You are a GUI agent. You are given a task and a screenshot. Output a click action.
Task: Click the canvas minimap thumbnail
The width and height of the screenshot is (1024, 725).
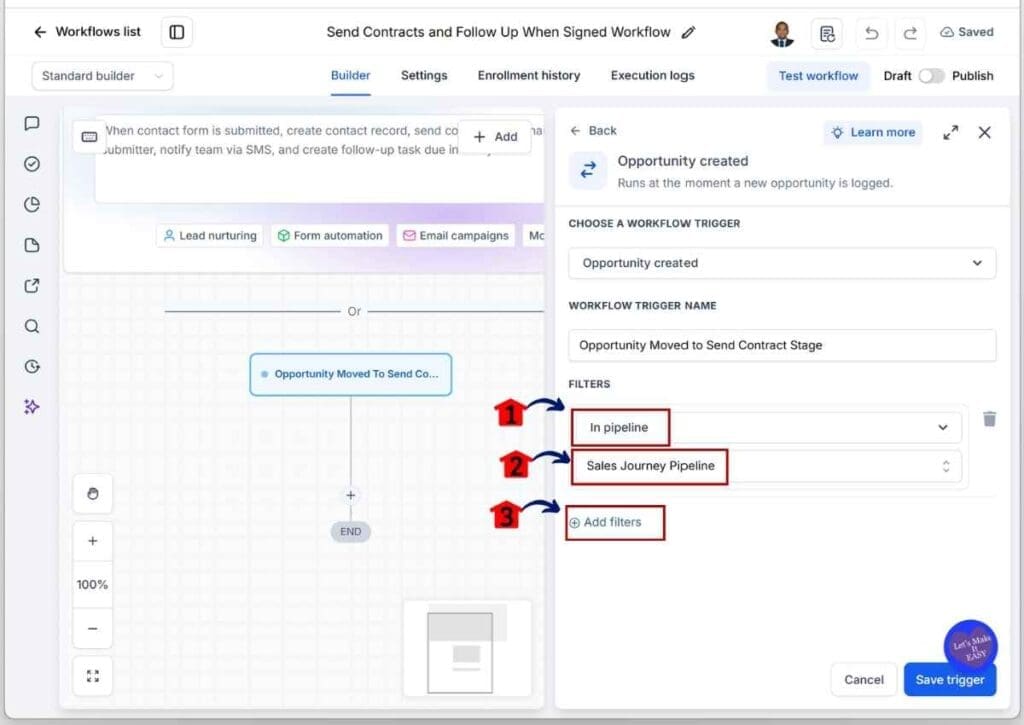pyautogui.click(x=467, y=649)
